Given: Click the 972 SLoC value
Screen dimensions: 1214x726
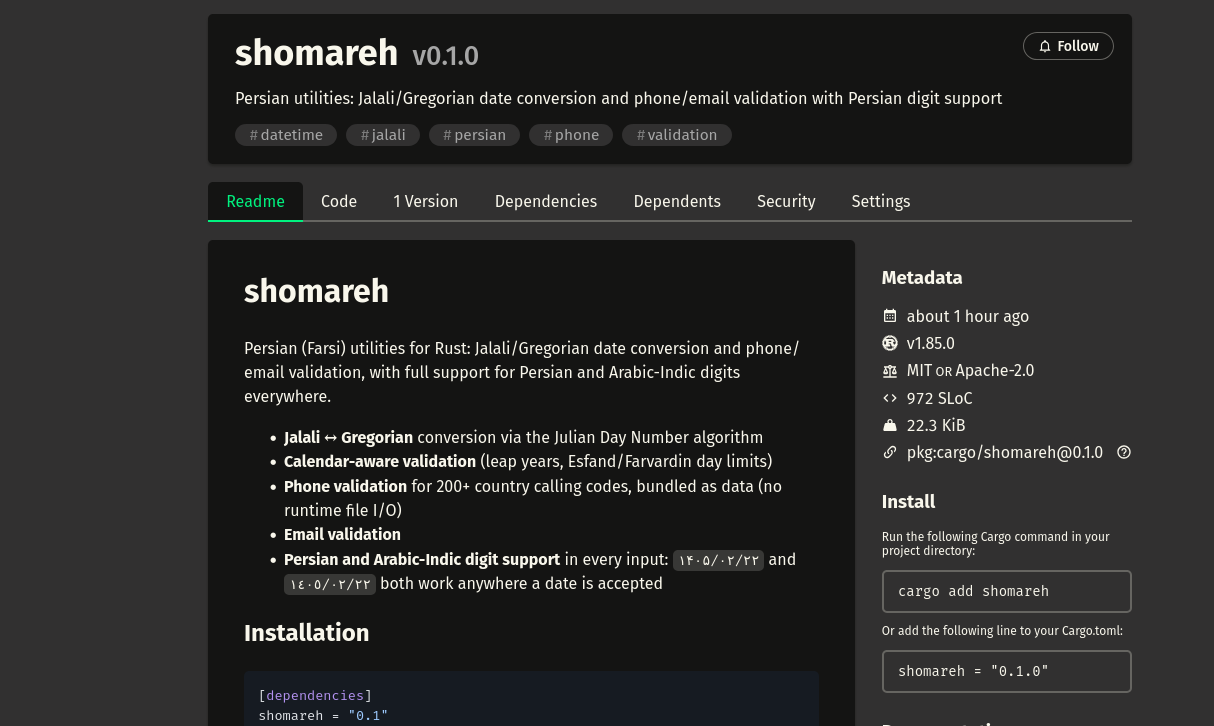Looking at the screenshot, I should pos(939,398).
